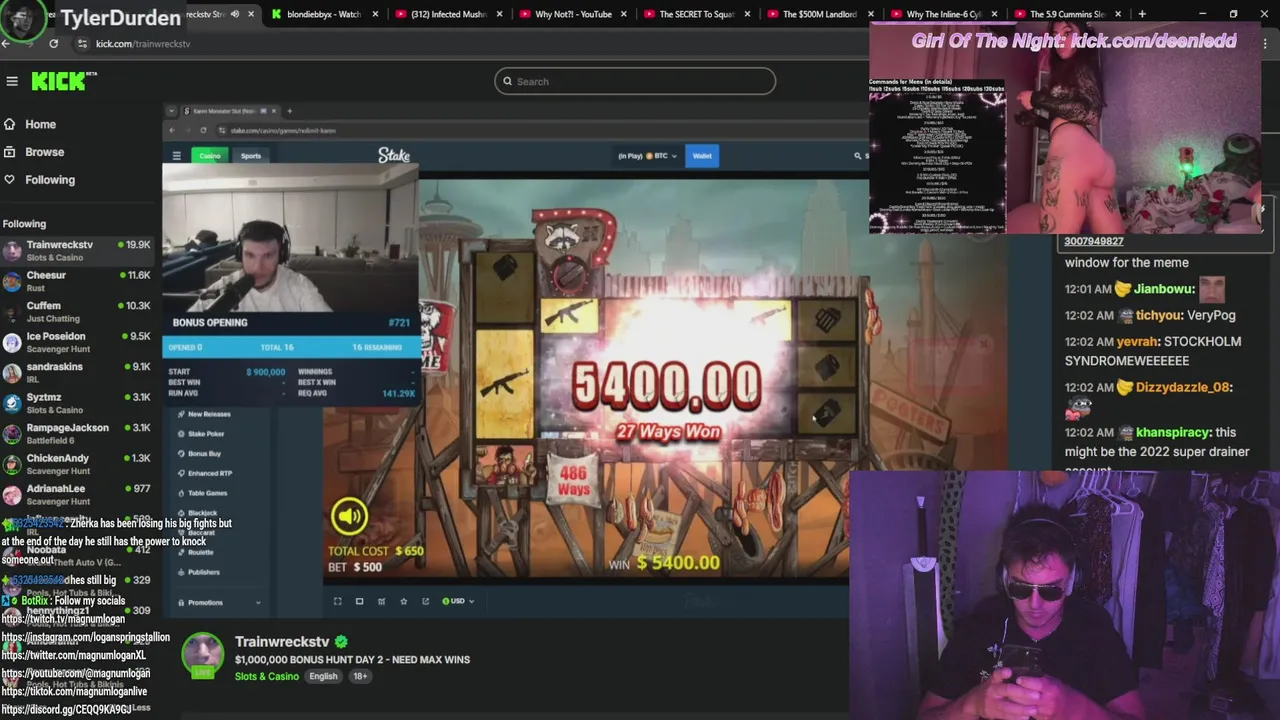Viewport: 1280px width, 720px height.
Task: Open Cheesuur Rust channel in Following list
Action: click(78, 281)
